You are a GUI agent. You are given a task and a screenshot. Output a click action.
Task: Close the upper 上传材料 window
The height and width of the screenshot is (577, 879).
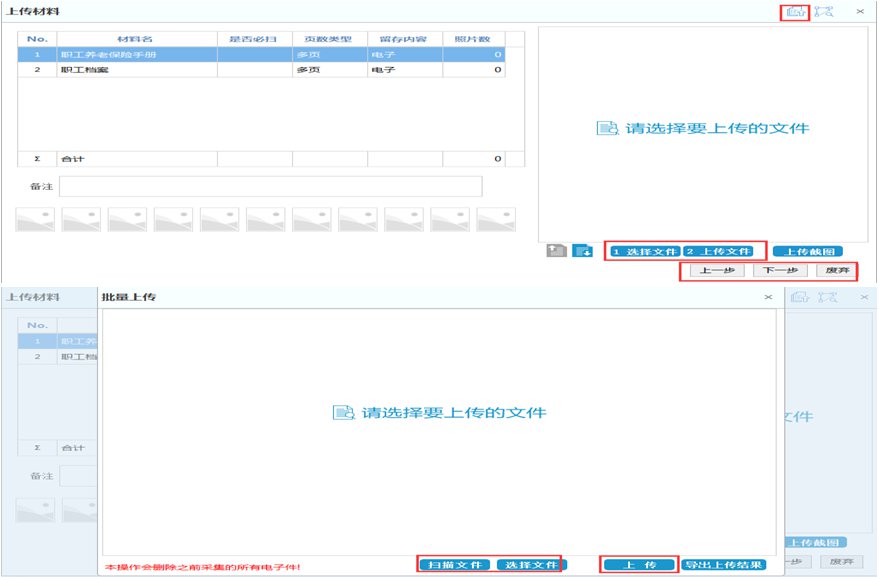pyautogui.click(x=860, y=11)
